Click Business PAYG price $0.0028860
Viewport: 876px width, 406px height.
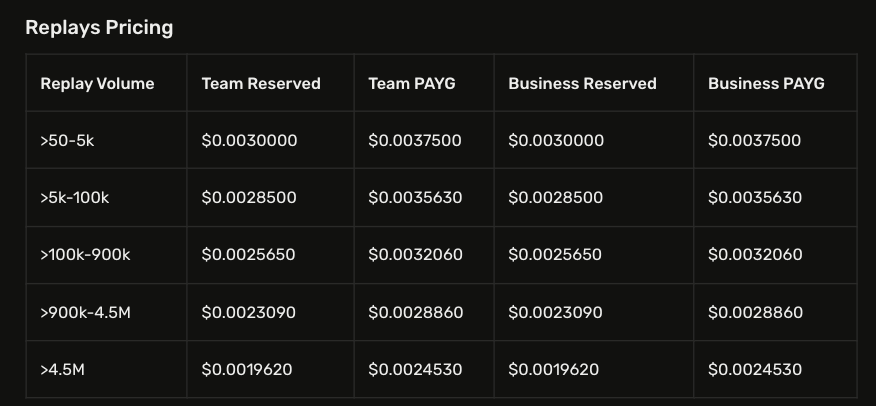[755, 313]
